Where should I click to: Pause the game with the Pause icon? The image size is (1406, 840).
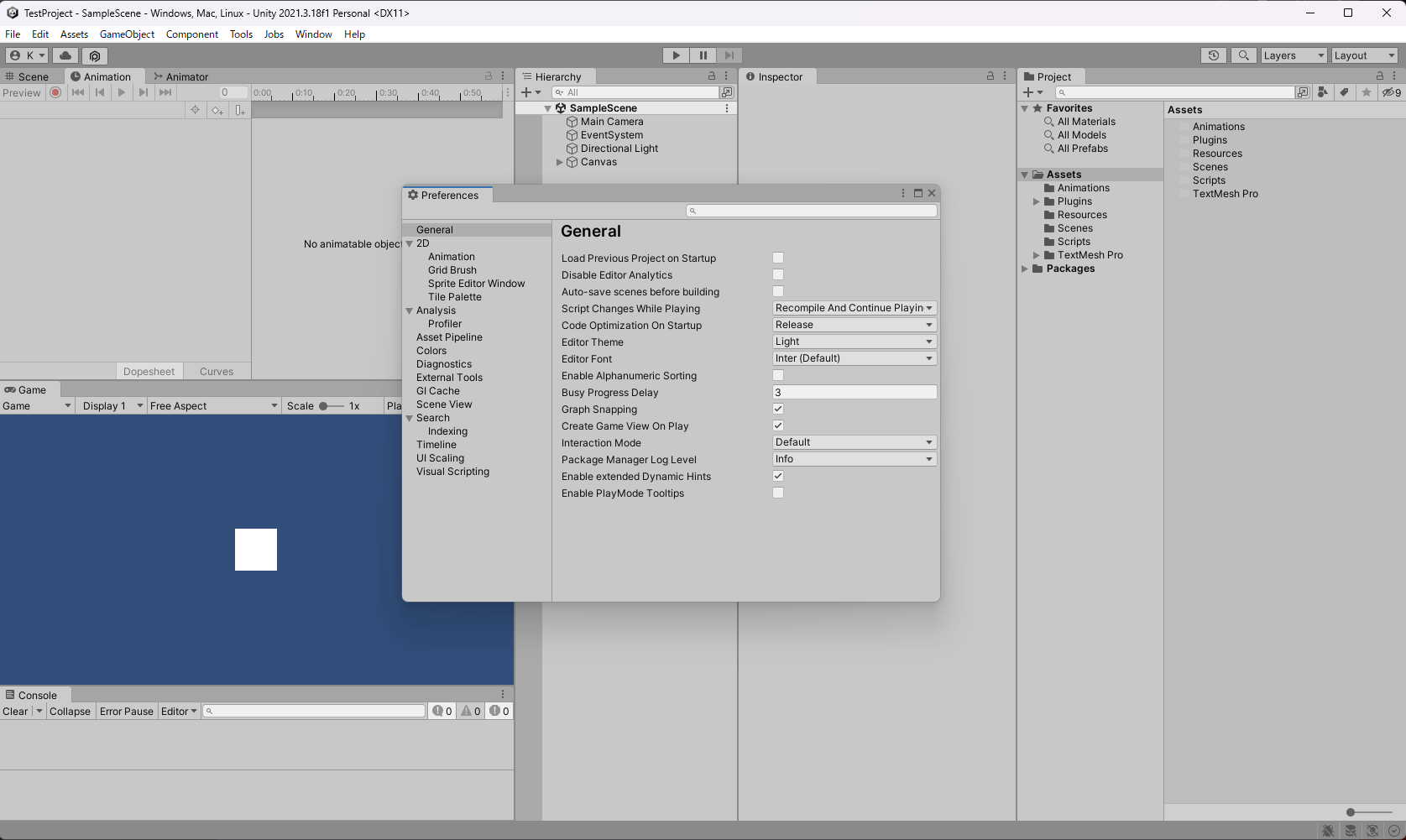click(703, 55)
